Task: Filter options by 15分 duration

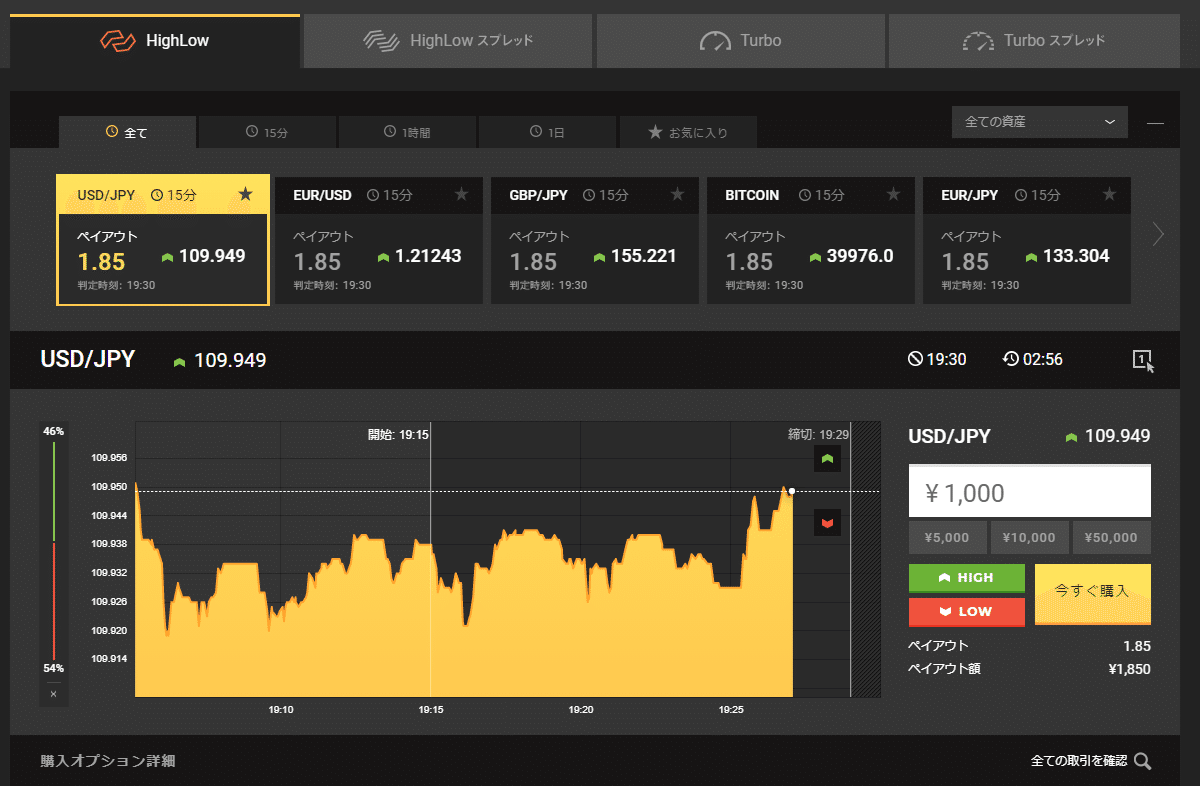Action: point(267,132)
